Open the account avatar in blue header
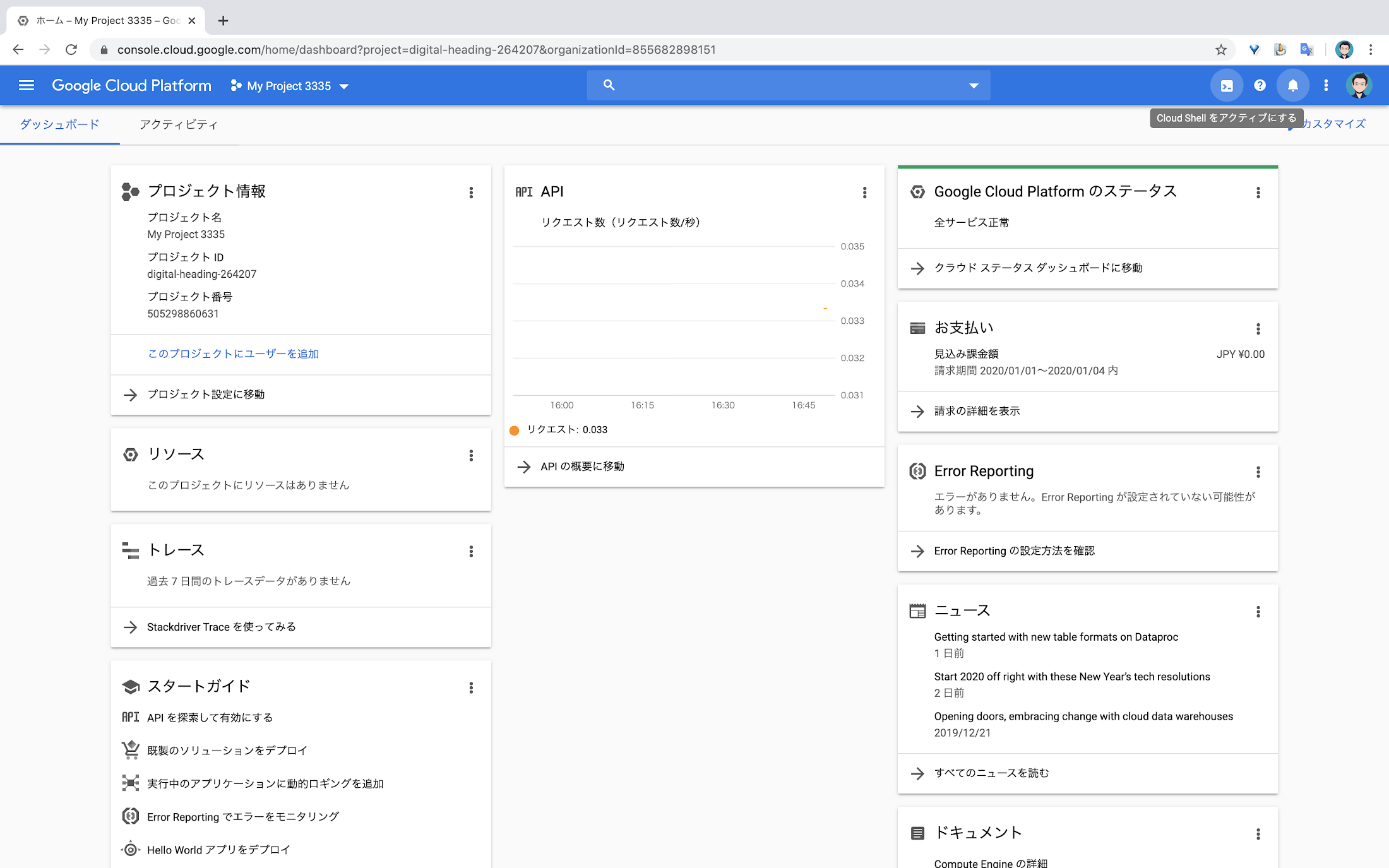 1359,85
